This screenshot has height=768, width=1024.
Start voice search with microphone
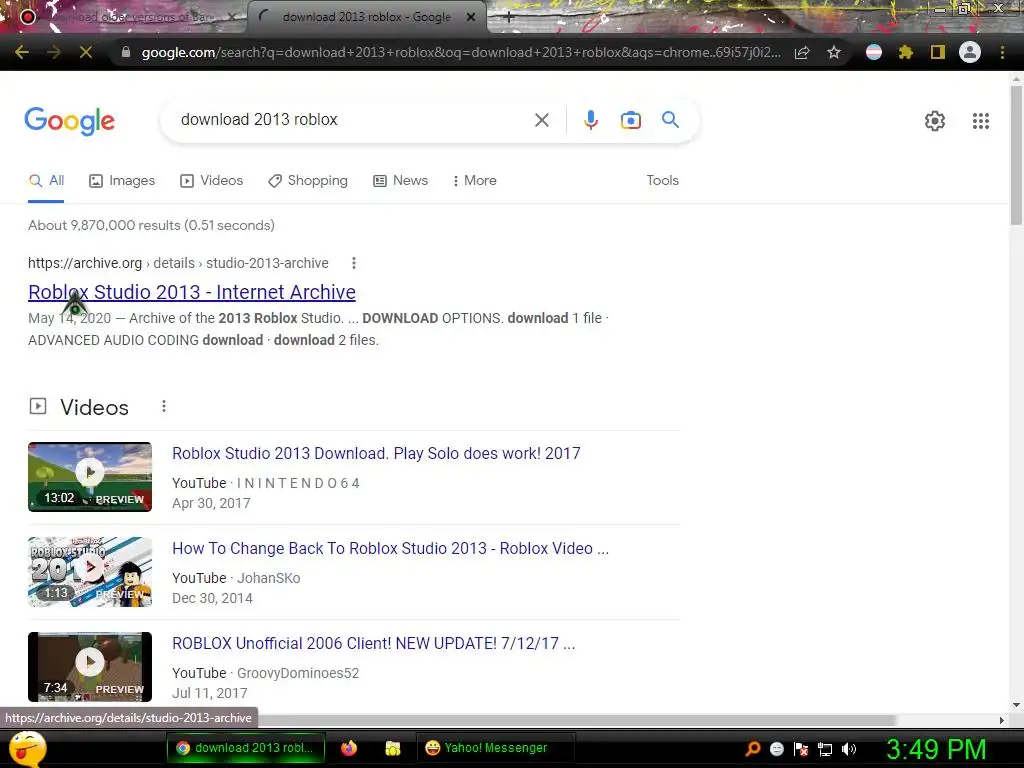tap(591, 120)
